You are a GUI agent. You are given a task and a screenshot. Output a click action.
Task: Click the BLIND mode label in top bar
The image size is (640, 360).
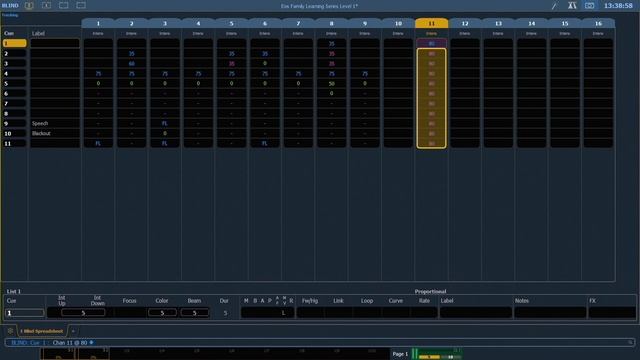point(10,6)
